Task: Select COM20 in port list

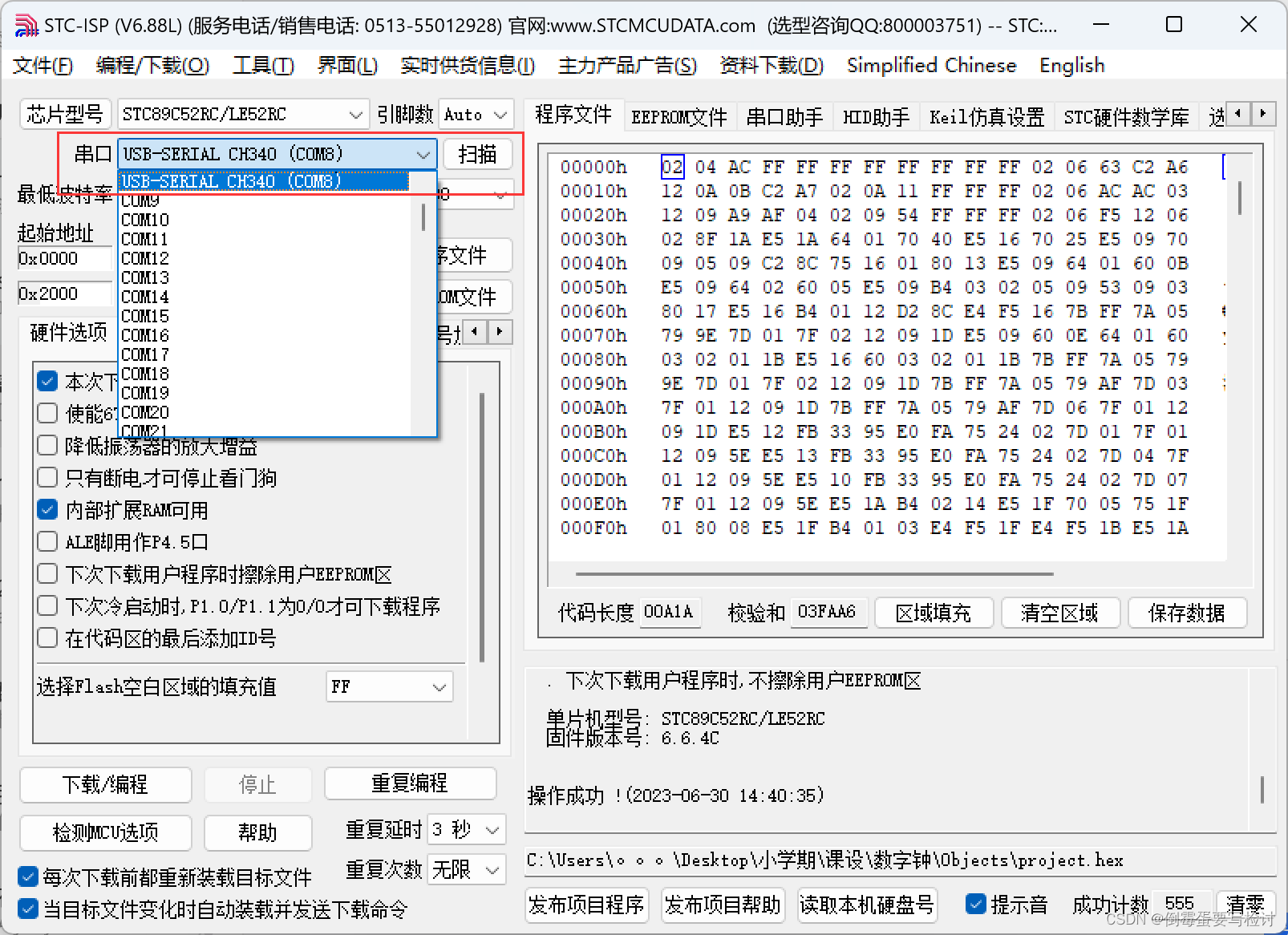Action: tap(145, 412)
